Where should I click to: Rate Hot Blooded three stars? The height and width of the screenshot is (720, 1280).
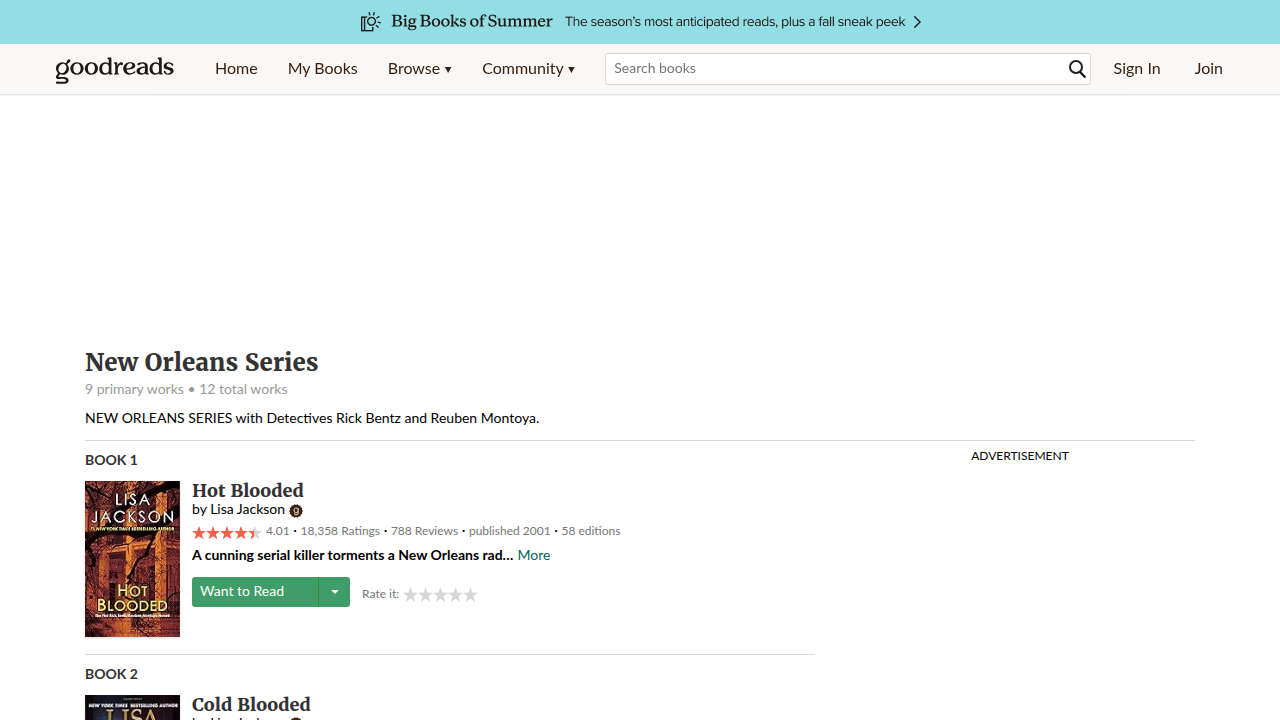point(440,595)
